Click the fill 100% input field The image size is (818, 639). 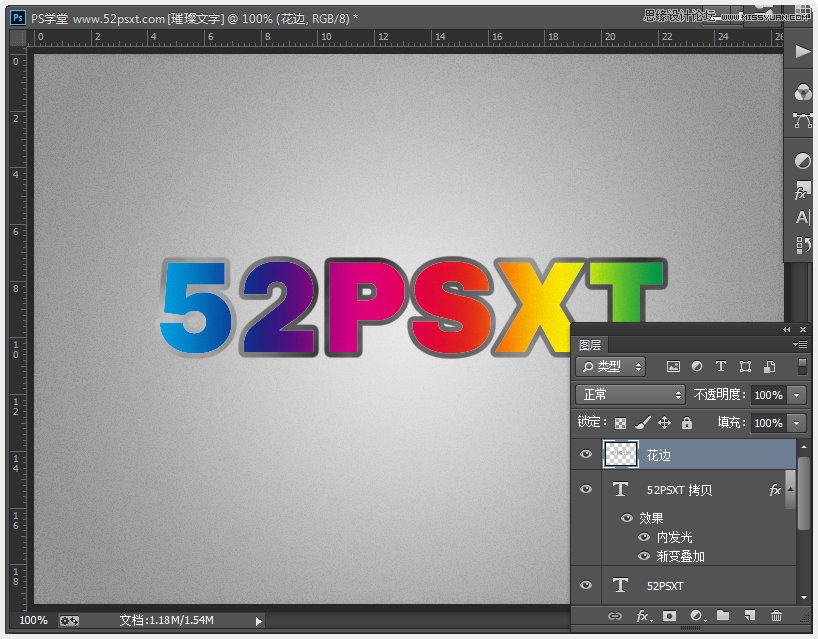769,423
